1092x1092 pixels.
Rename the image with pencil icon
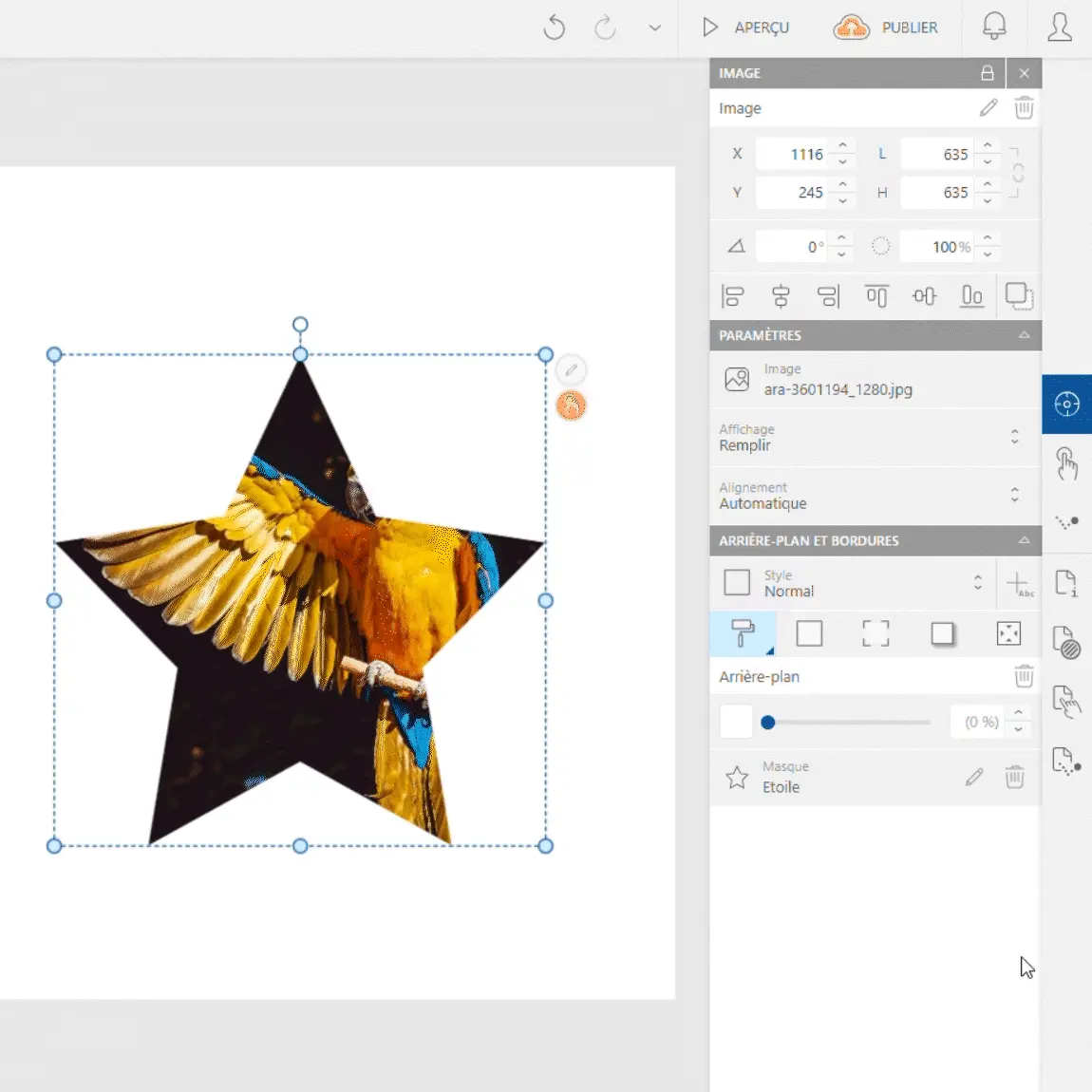pos(988,108)
